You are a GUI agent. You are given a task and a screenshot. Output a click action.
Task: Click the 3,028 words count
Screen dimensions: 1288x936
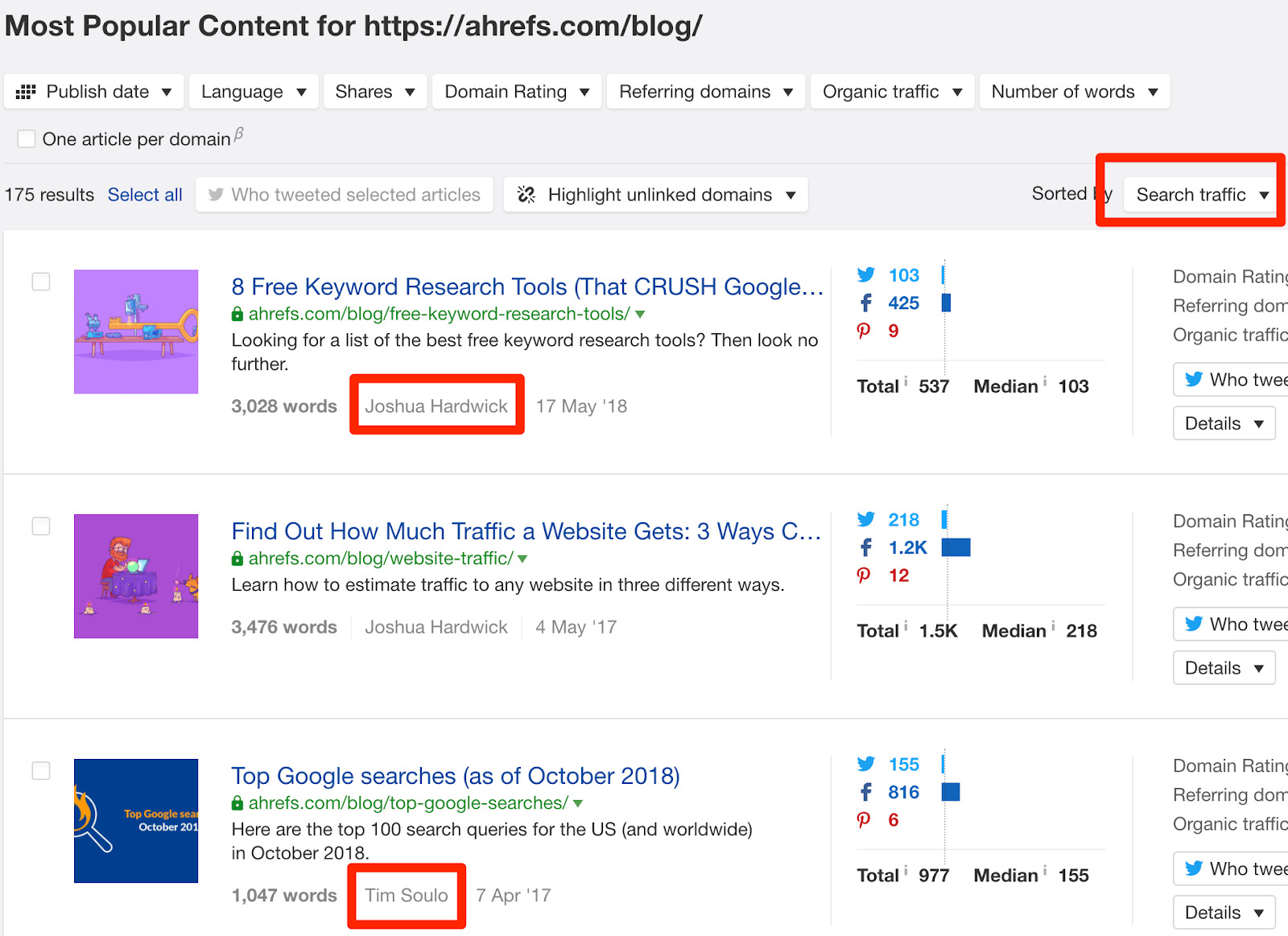[284, 406]
